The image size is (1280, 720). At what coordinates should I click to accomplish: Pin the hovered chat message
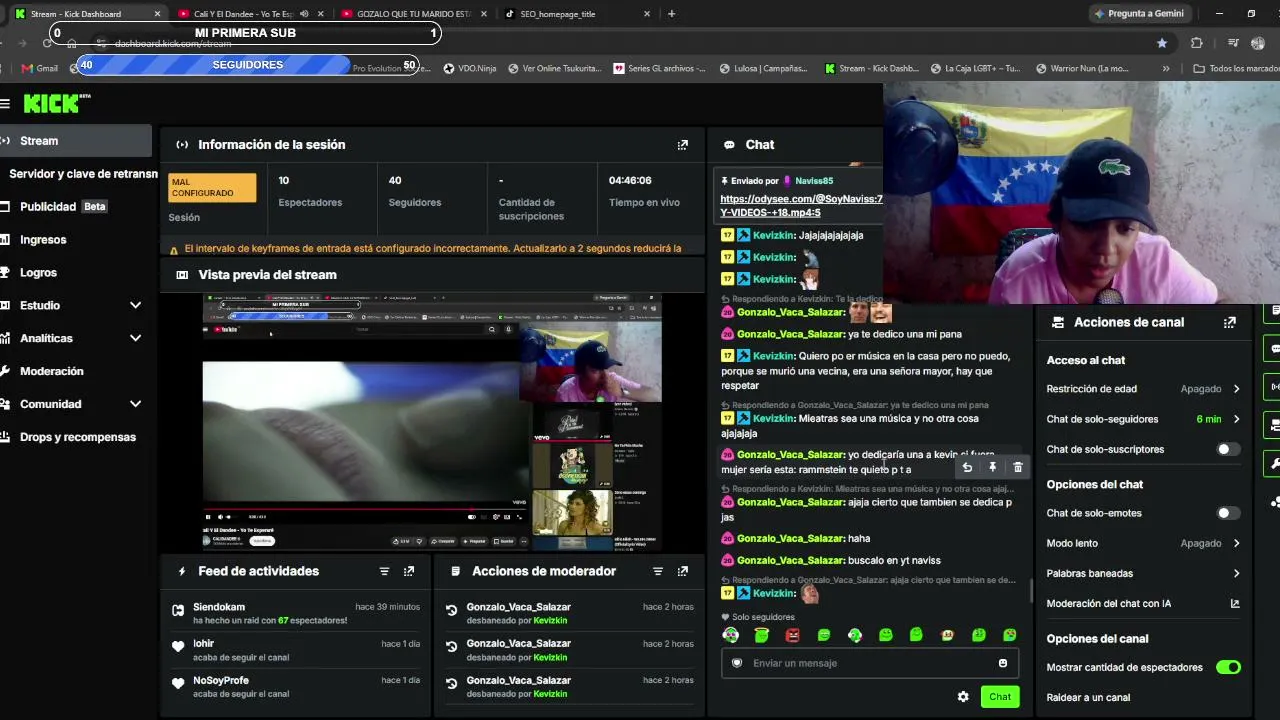pyautogui.click(x=992, y=467)
